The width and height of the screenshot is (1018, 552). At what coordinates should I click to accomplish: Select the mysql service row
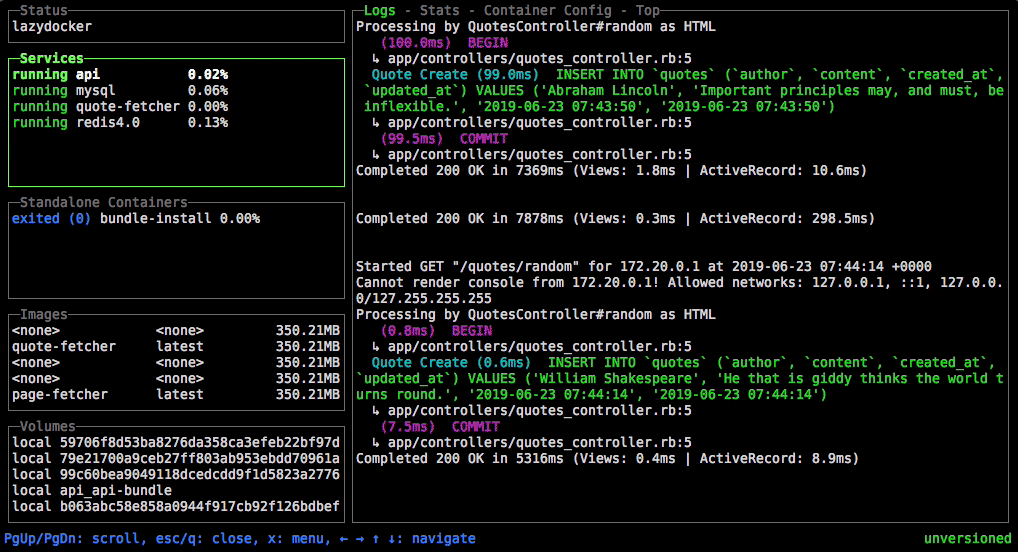120,91
